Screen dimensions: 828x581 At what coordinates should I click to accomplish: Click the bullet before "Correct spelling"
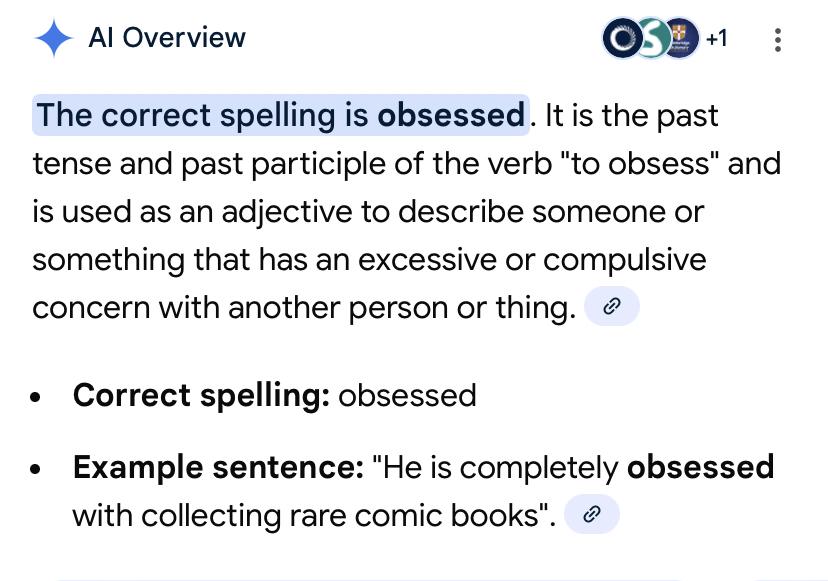point(37,396)
